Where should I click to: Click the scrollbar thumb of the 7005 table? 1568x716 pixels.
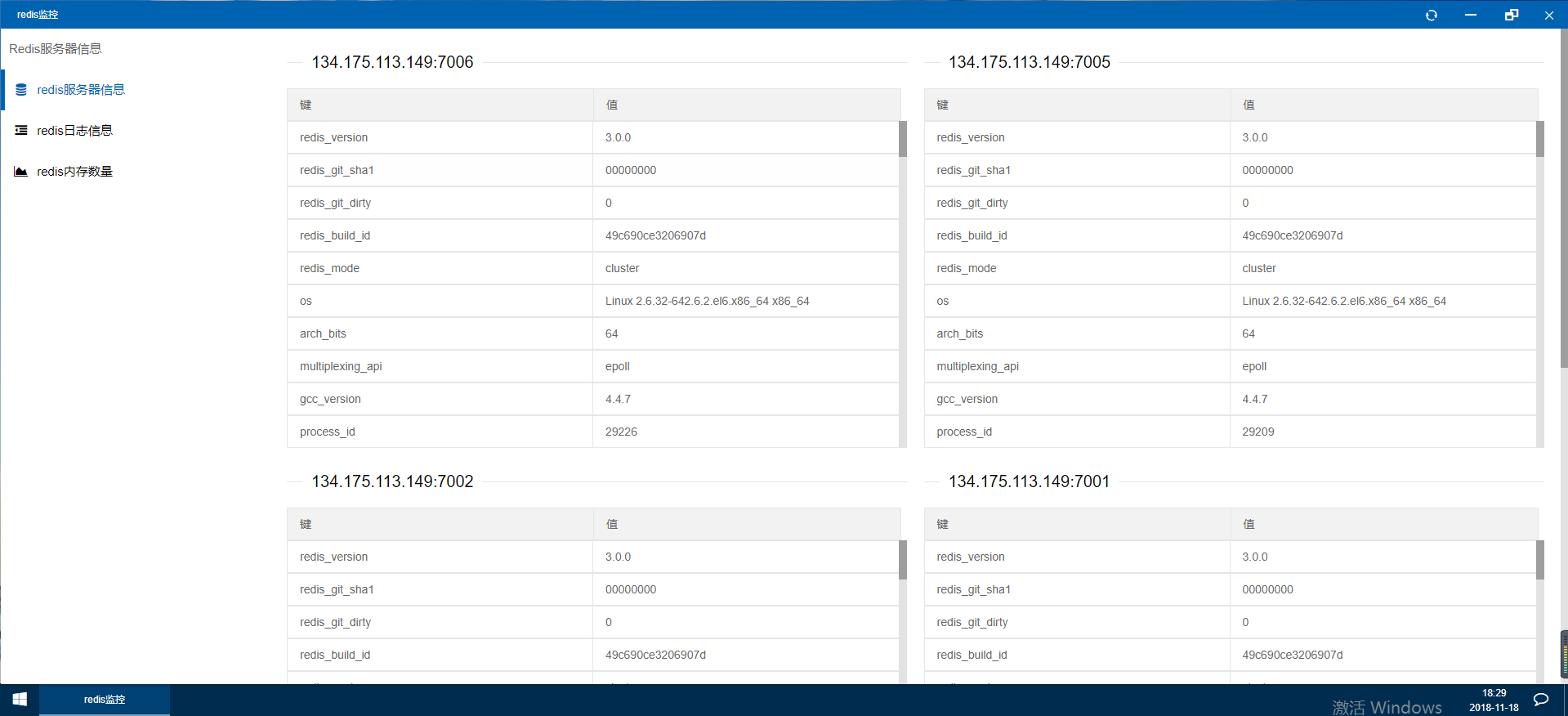pos(1540,139)
